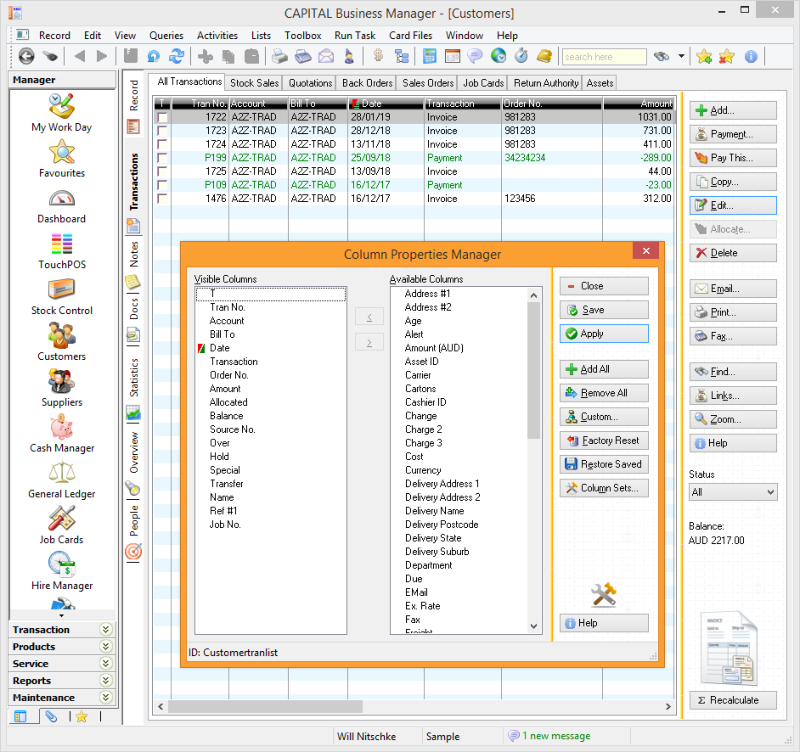800x752 pixels.
Task: Click the stopwatch timer toolbar icon
Action: (x=521, y=56)
